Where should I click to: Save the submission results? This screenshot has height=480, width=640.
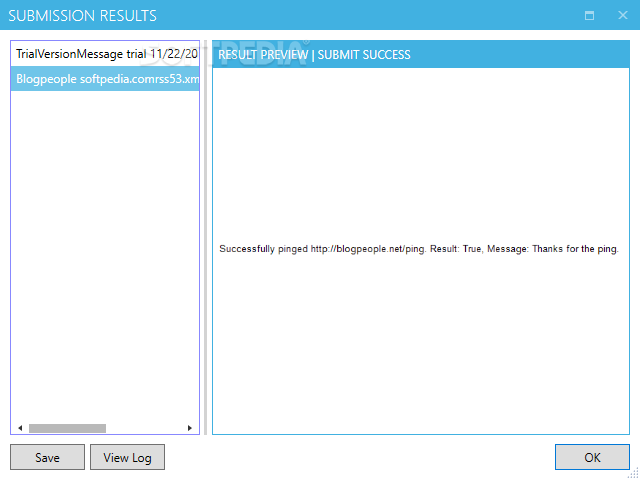47,457
